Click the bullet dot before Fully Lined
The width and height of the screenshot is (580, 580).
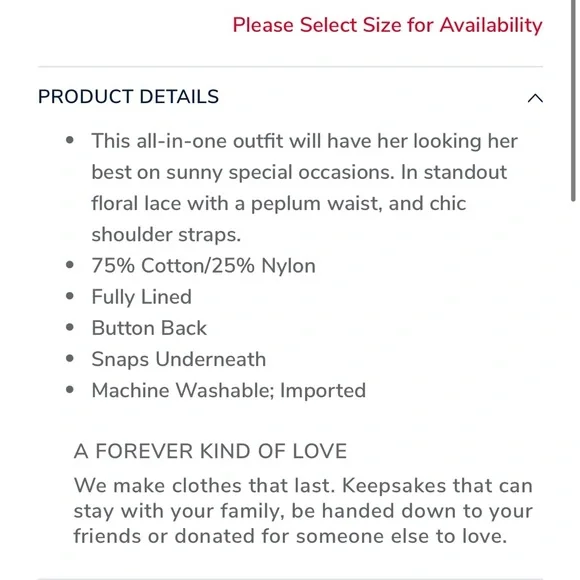(x=70, y=296)
